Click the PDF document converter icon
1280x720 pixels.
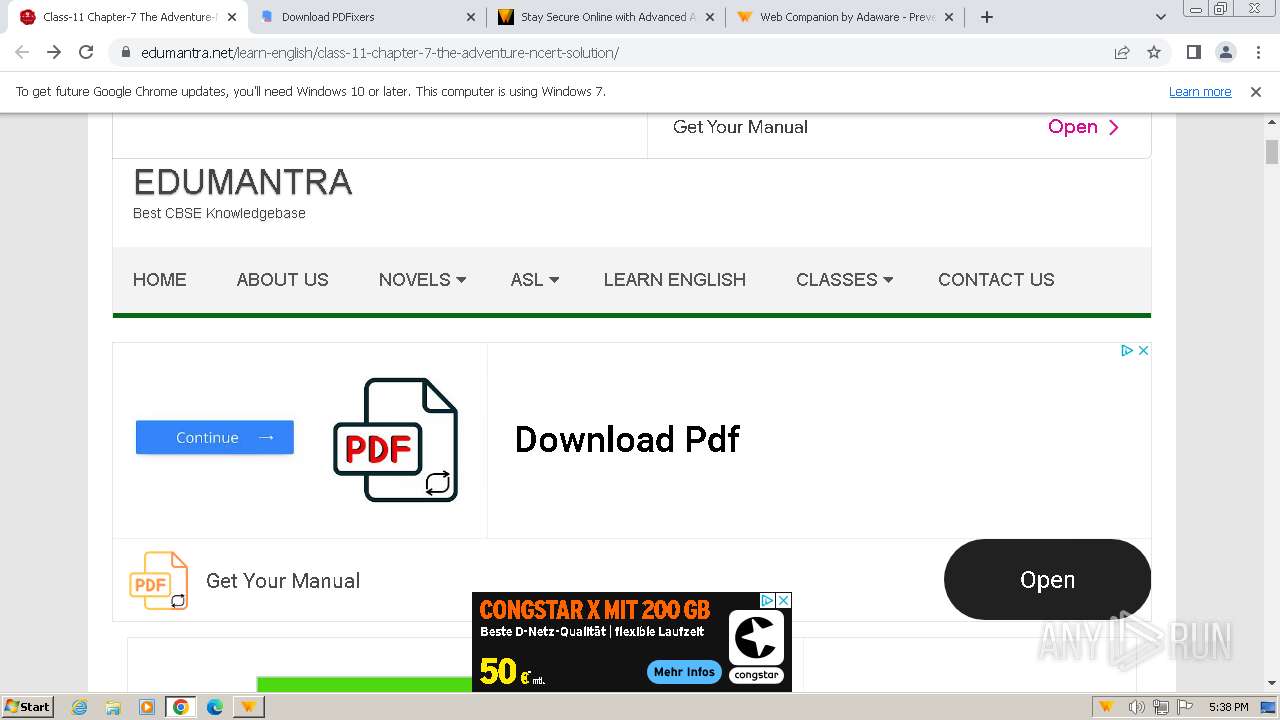396,440
